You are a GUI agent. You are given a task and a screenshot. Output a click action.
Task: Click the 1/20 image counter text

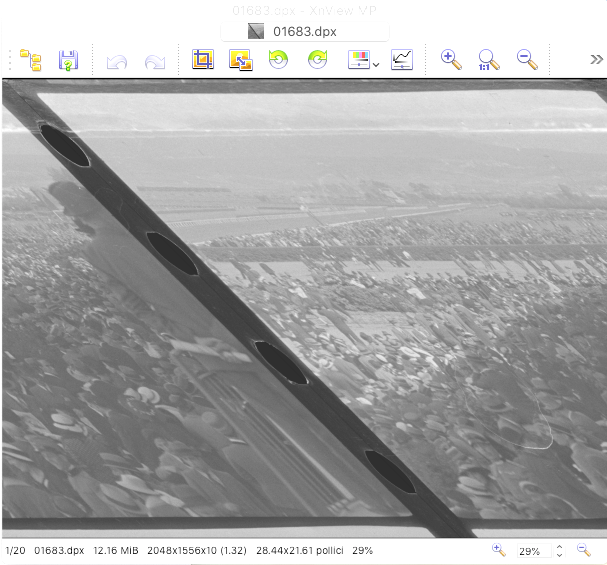coord(15,550)
